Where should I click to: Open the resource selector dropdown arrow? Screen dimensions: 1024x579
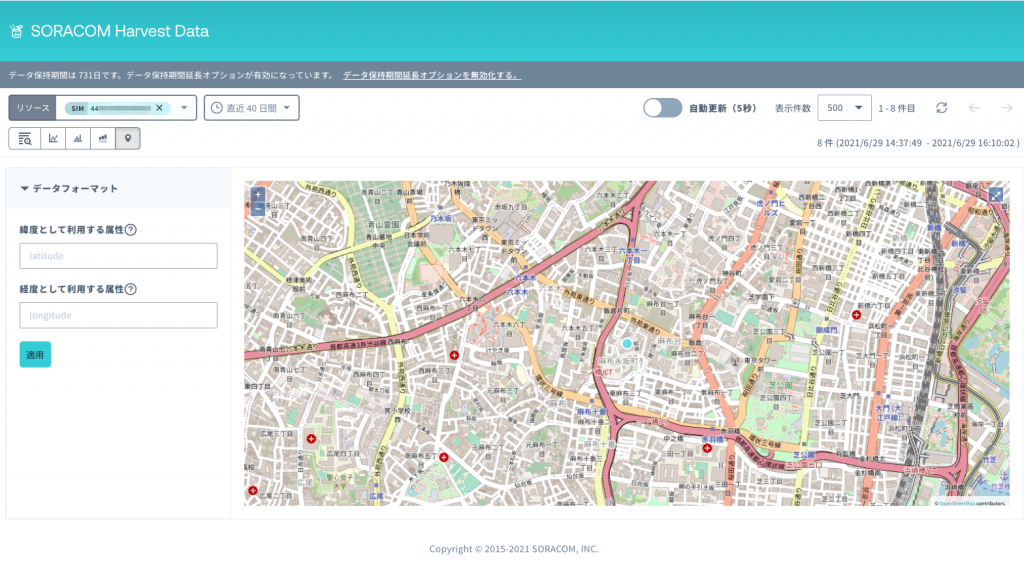pyautogui.click(x=184, y=108)
